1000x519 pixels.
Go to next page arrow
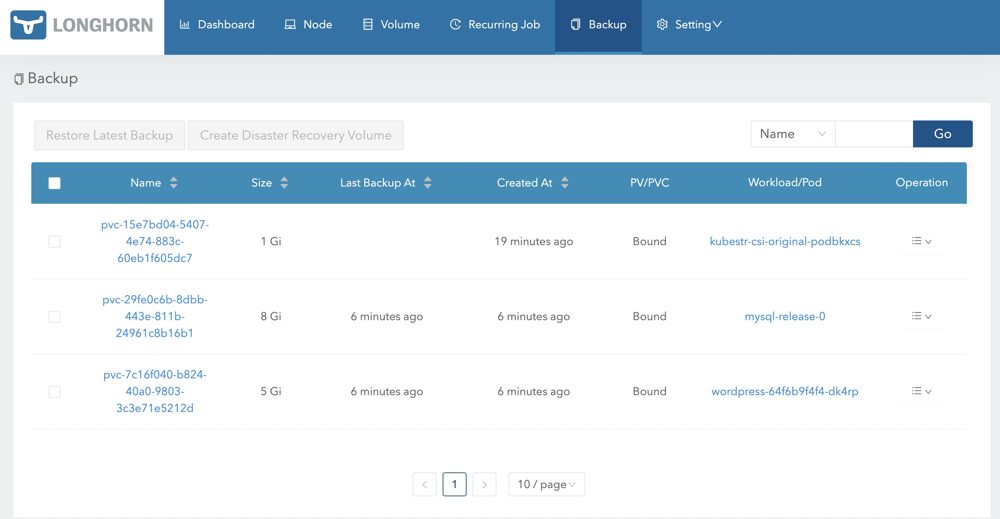click(x=484, y=485)
